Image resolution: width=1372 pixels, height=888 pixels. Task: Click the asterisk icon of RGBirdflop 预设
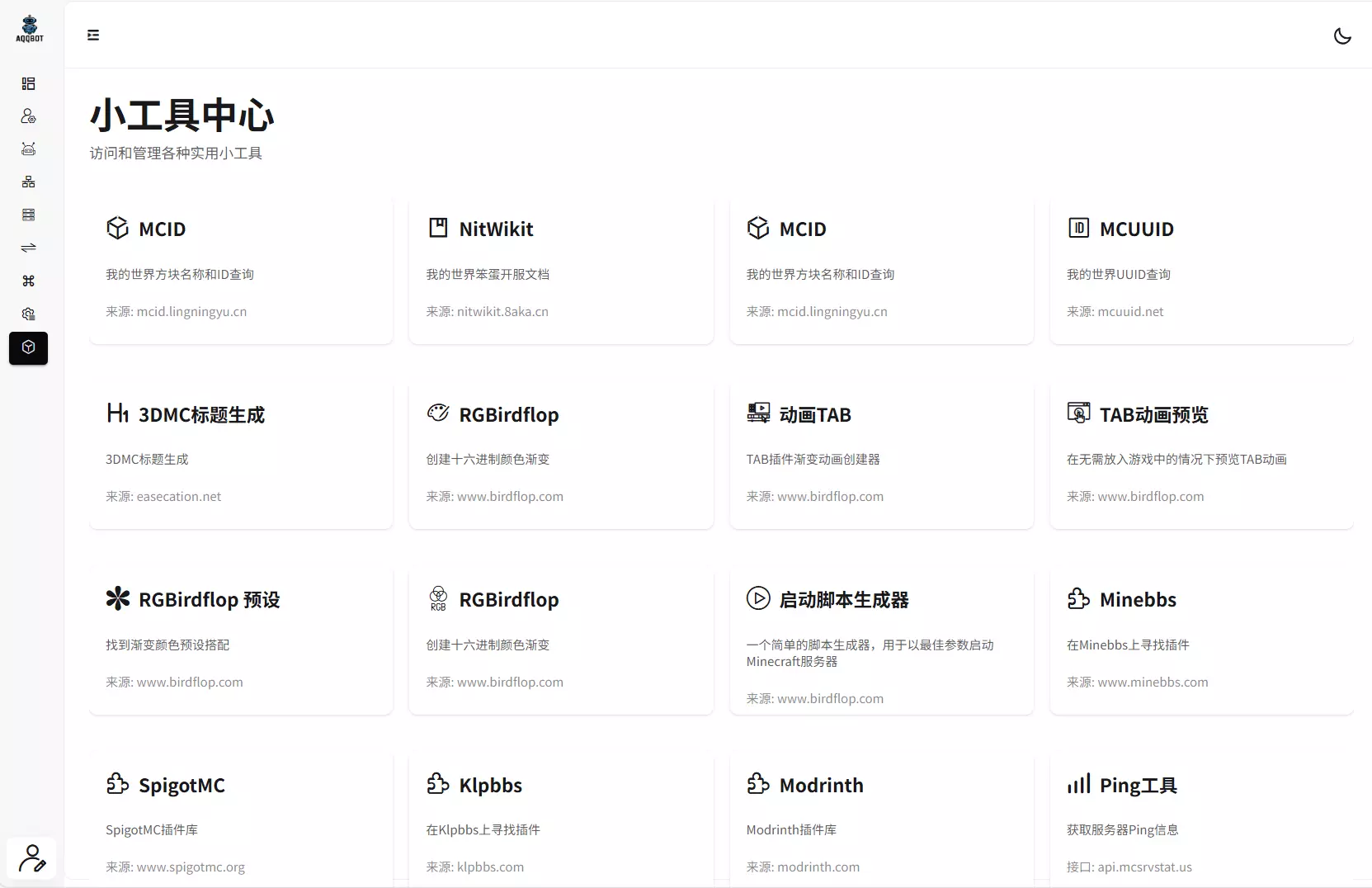click(118, 598)
